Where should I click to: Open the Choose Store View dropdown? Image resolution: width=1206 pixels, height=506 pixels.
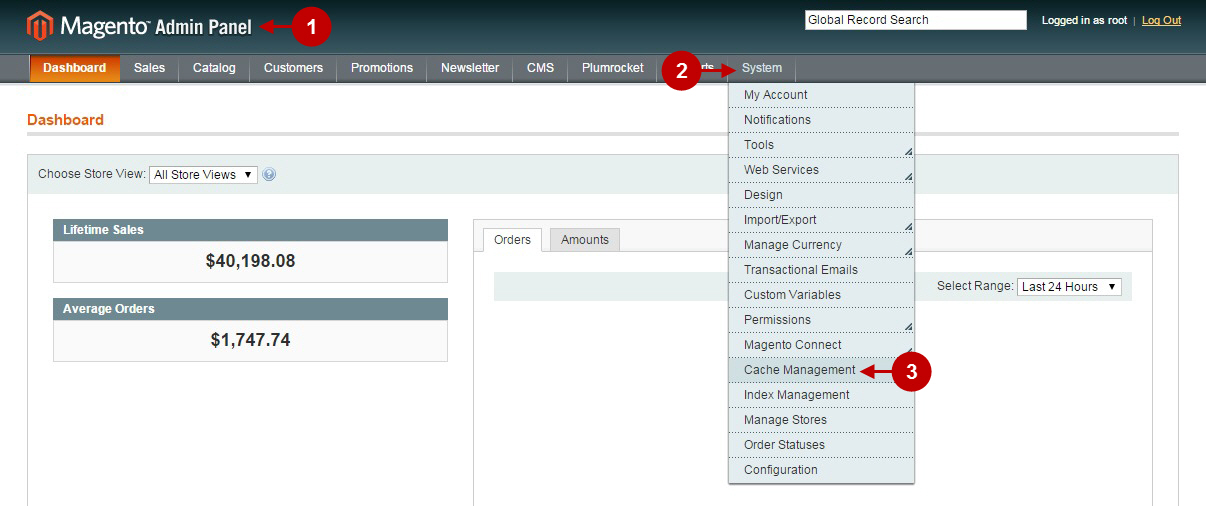pos(204,175)
